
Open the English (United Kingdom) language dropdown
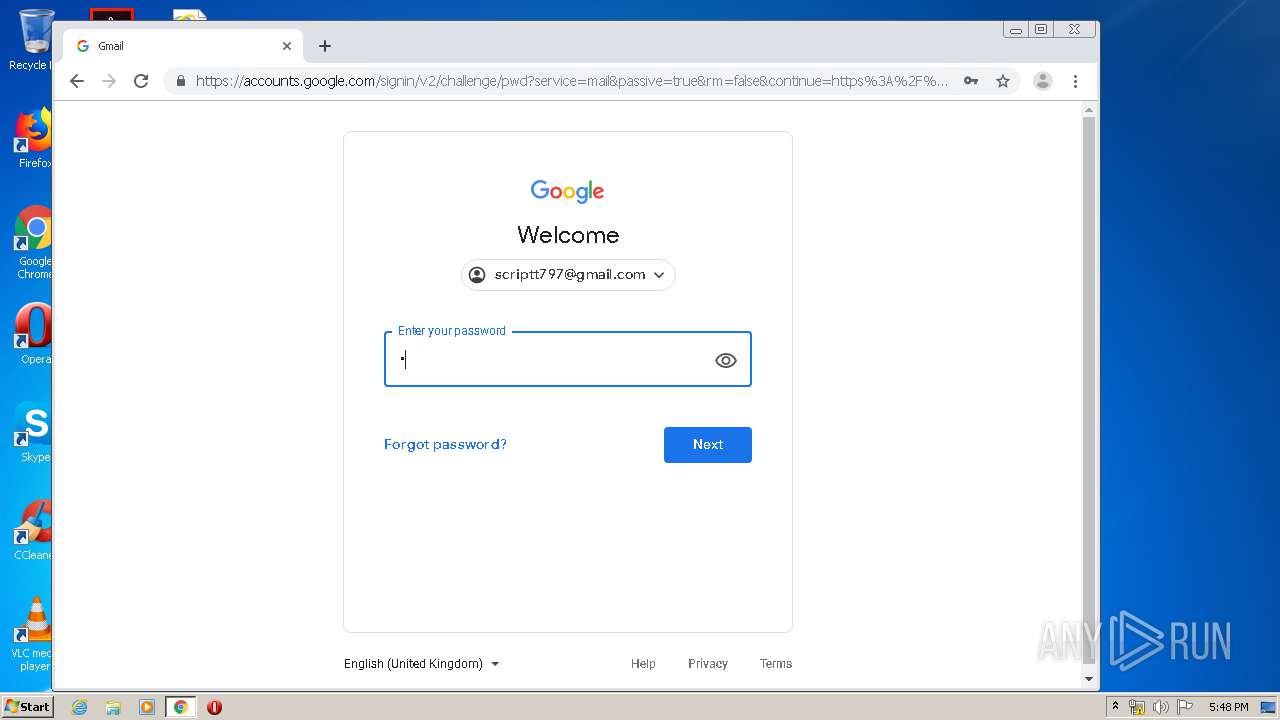(x=422, y=664)
